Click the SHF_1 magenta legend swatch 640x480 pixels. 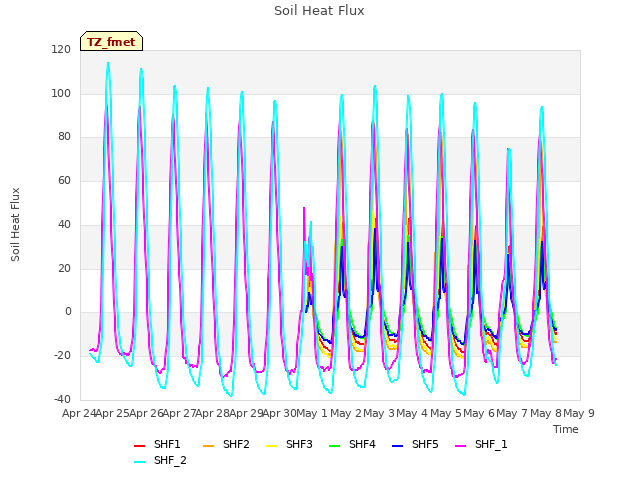coord(460,446)
